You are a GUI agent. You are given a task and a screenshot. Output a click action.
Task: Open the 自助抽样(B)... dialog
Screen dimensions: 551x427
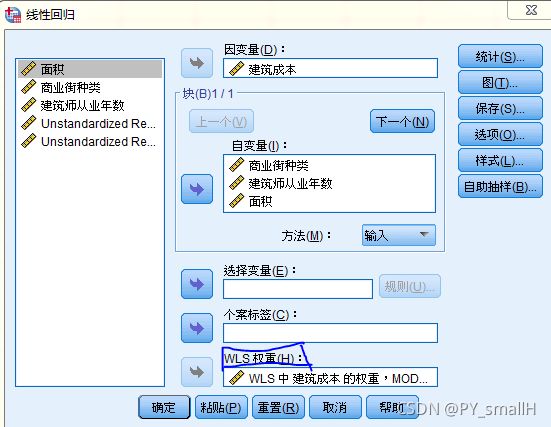pos(500,186)
